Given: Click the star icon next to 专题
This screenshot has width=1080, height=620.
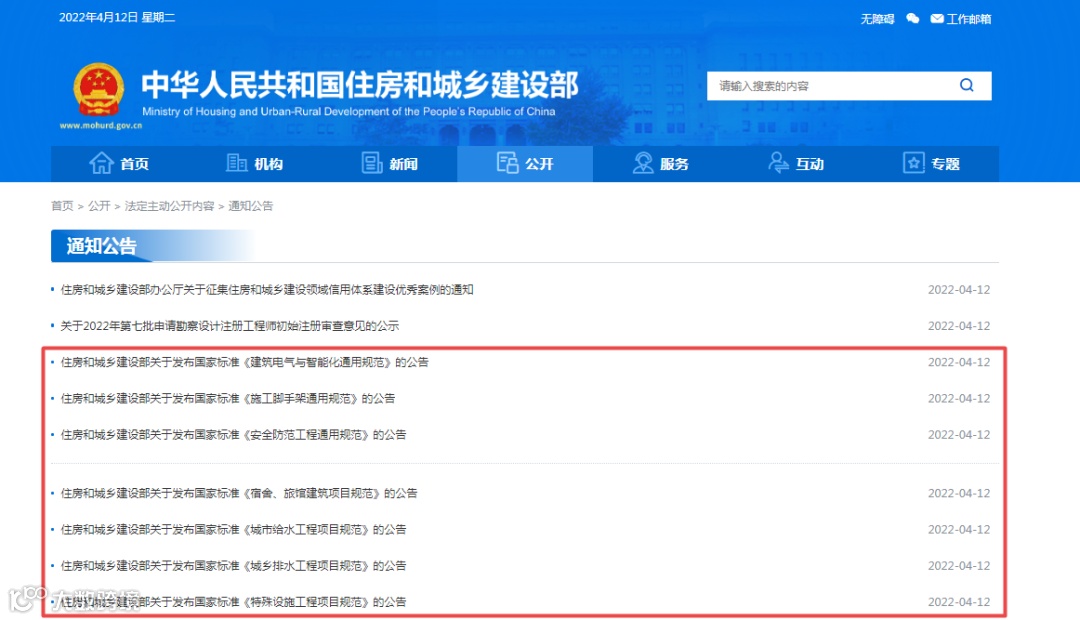Looking at the screenshot, I should point(913,163).
